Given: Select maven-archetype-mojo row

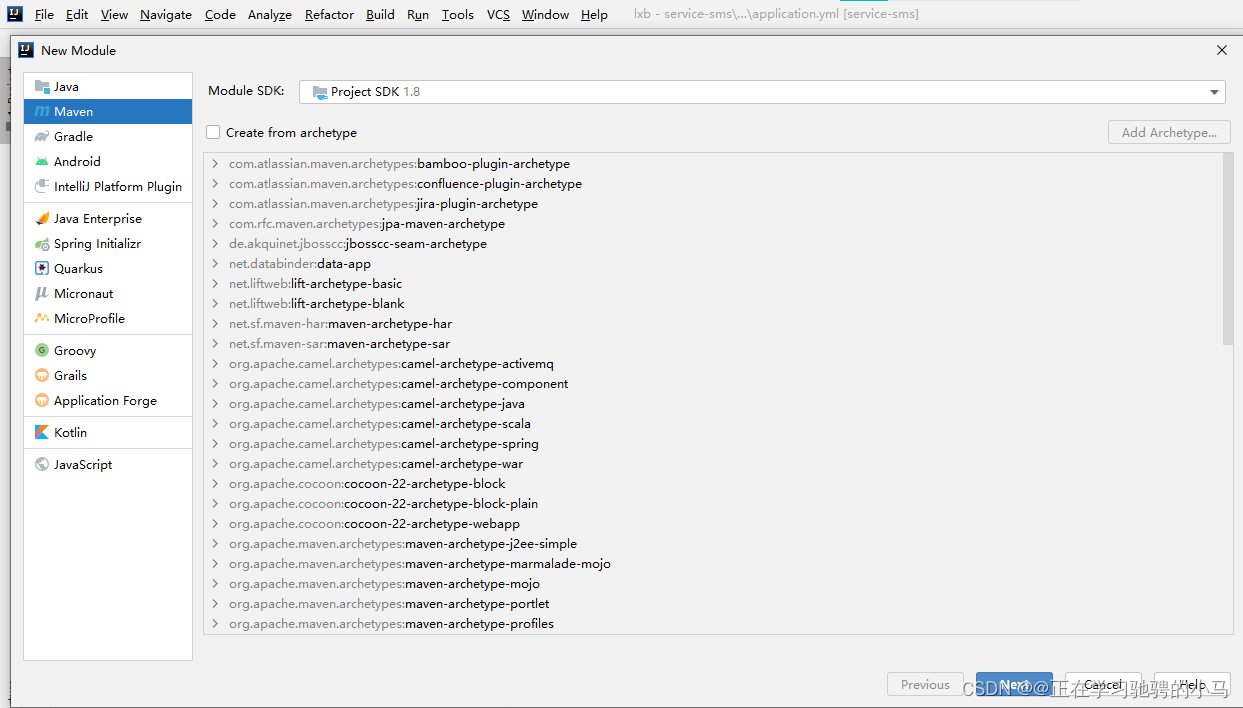Looking at the screenshot, I should pyautogui.click(x=713, y=583).
